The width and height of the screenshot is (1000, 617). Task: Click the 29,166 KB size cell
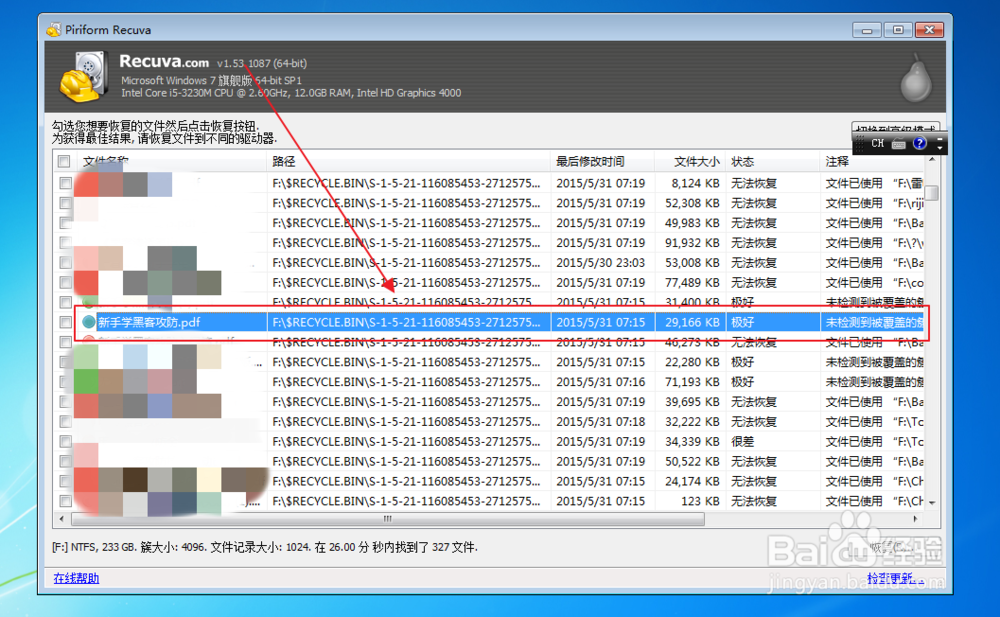tap(692, 322)
